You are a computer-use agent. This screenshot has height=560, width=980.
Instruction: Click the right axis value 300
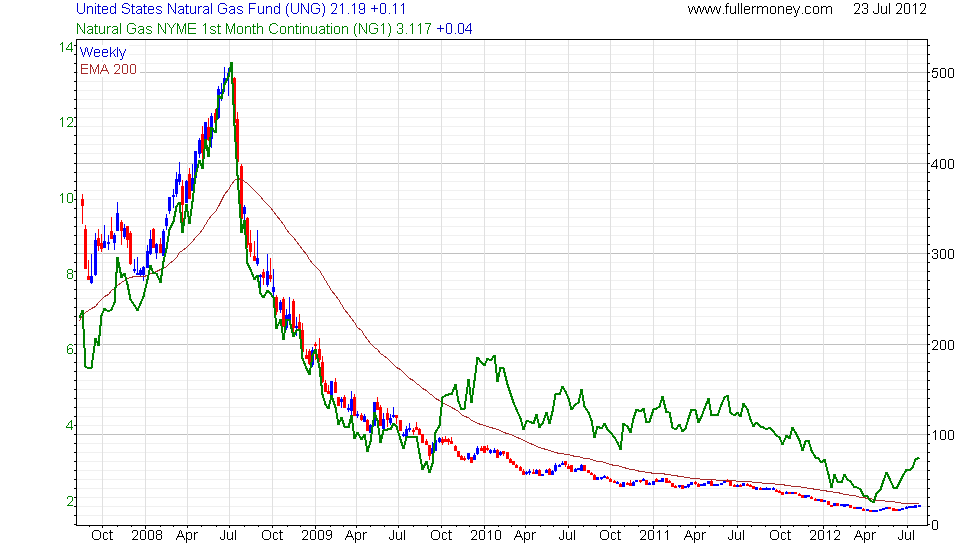point(943,254)
